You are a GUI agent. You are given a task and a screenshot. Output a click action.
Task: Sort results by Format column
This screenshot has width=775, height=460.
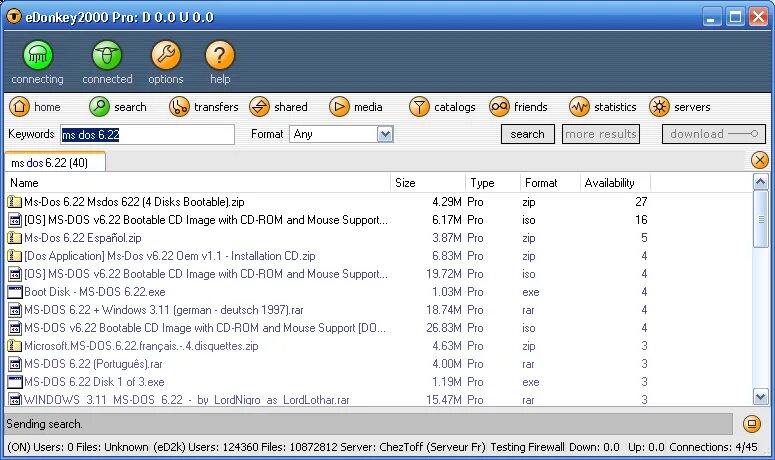pyautogui.click(x=550, y=183)
